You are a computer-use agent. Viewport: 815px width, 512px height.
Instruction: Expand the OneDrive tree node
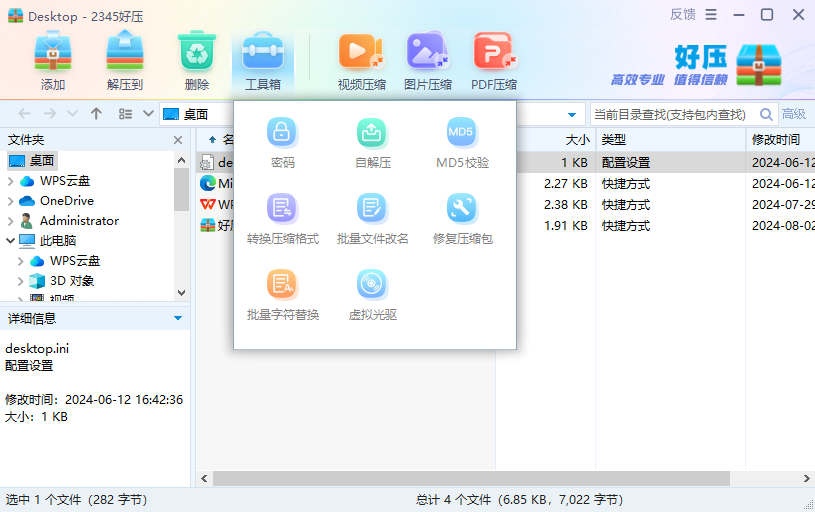click(x=10, y=201)
